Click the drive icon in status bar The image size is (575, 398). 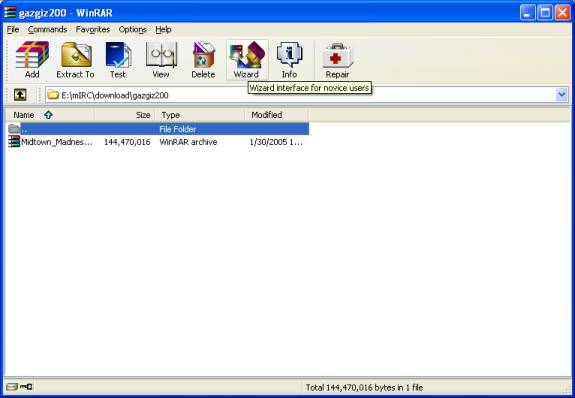tap(12, 387)
